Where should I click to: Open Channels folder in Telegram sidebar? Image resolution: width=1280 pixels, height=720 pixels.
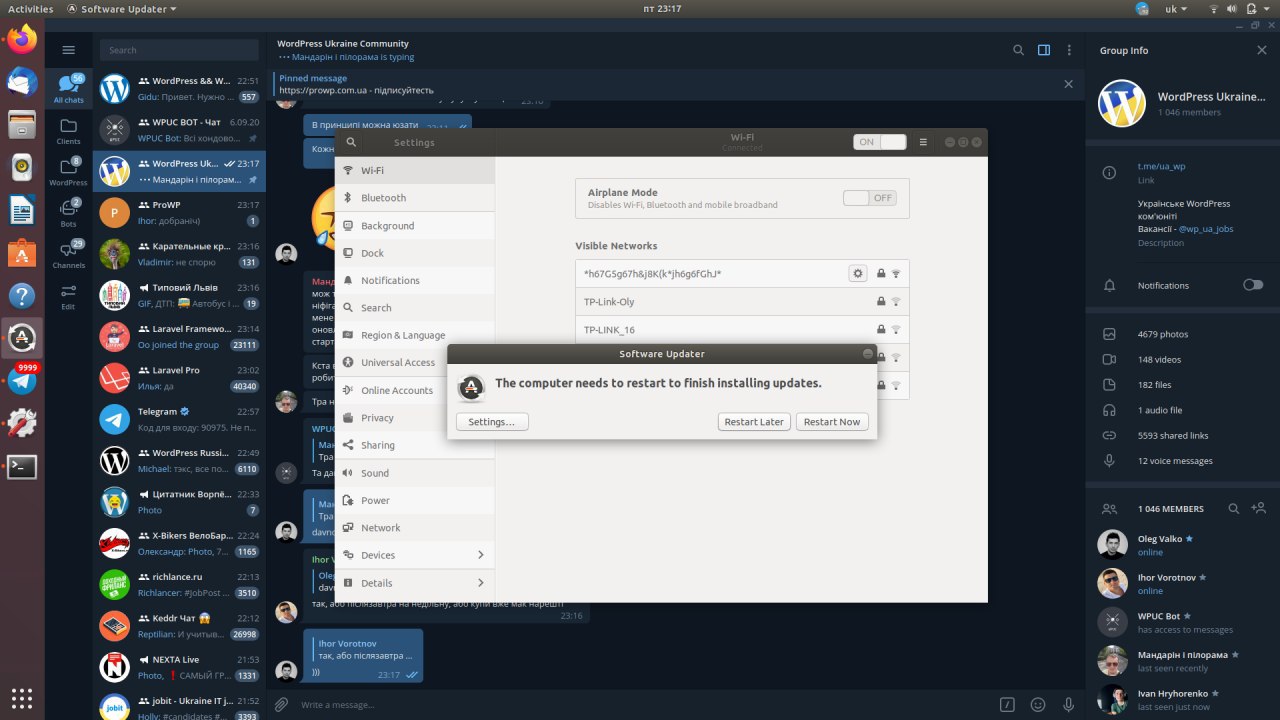68,255
